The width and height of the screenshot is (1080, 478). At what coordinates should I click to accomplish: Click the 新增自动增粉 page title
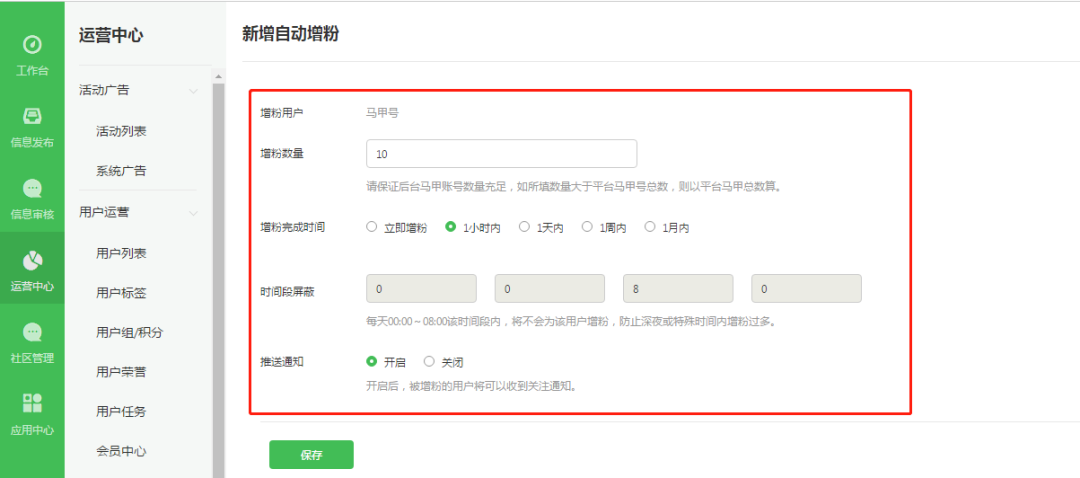click(x=291, y=34)
